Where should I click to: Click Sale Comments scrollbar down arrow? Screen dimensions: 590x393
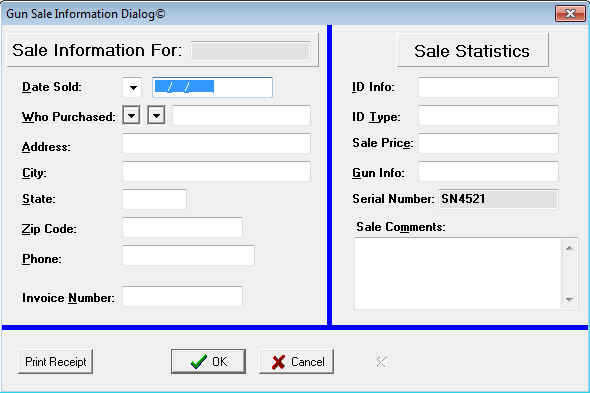point(569,299)
